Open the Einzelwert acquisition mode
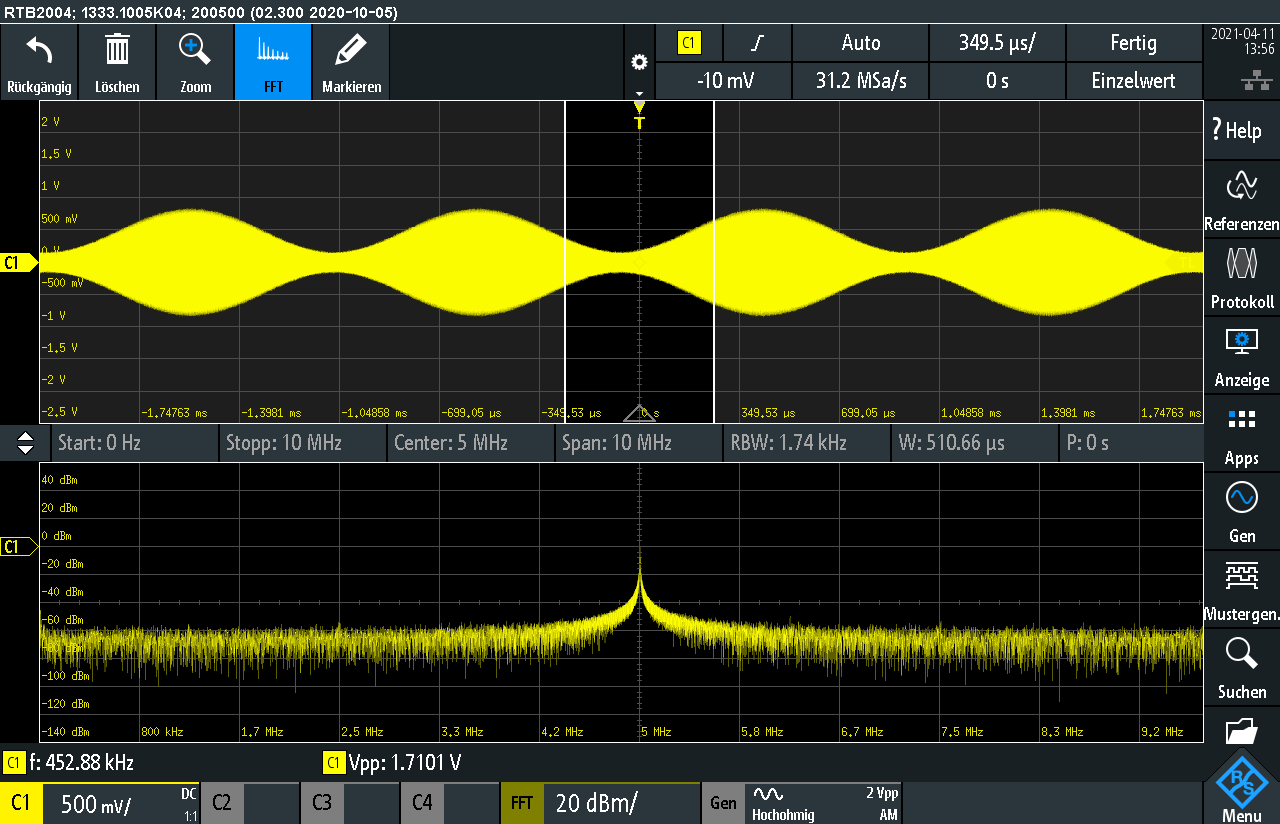Viewport: 1280px width, 824px height. 1134,81
